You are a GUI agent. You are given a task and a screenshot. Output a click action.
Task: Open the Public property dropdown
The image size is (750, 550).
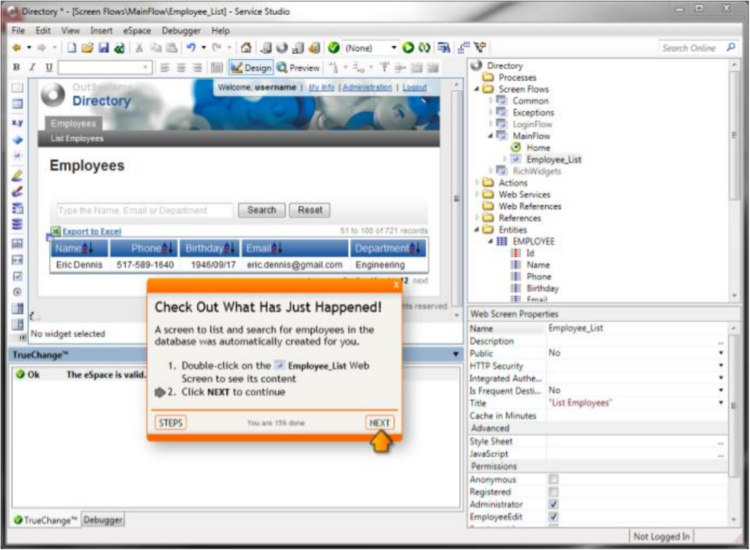720,353
